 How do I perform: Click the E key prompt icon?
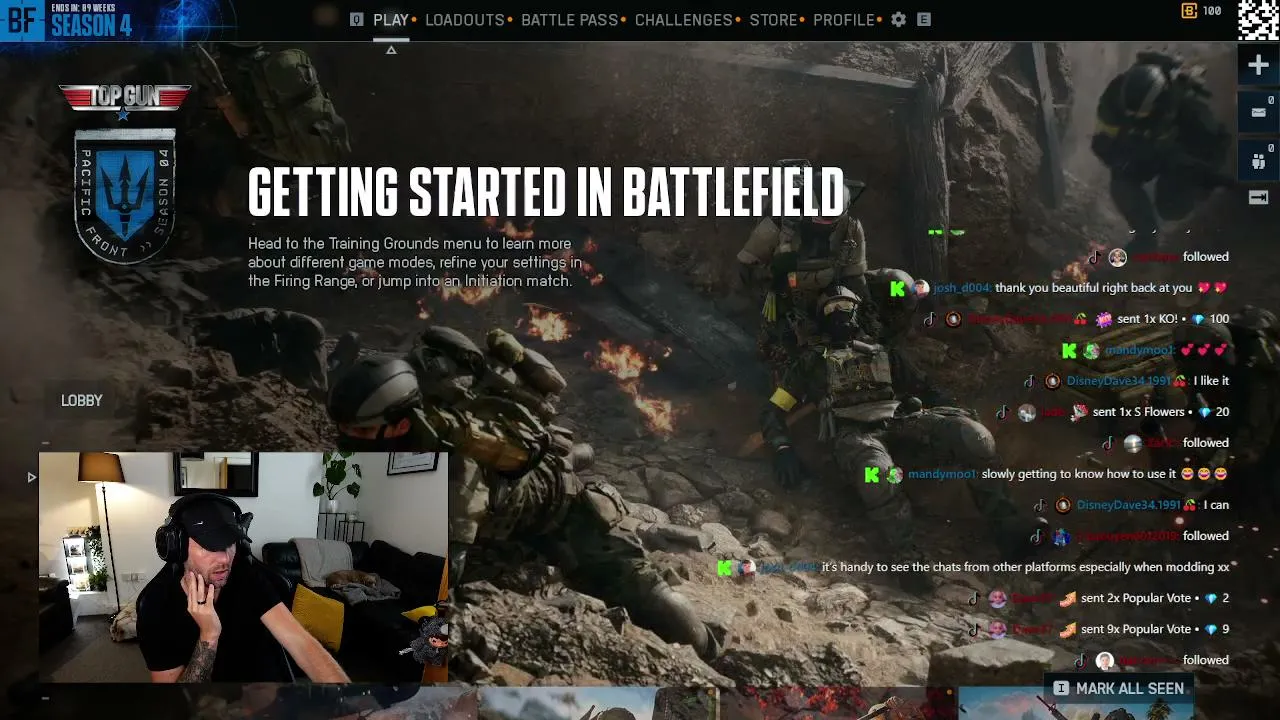(x=924, y=19)
